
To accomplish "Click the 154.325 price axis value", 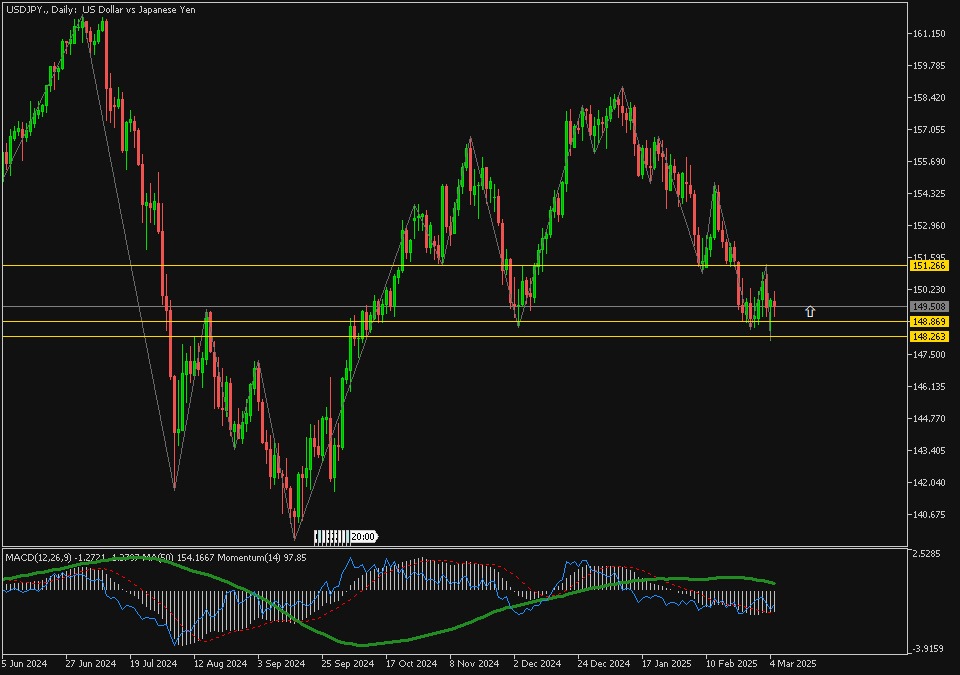I will pyautogui.click(x=929, y=194).
